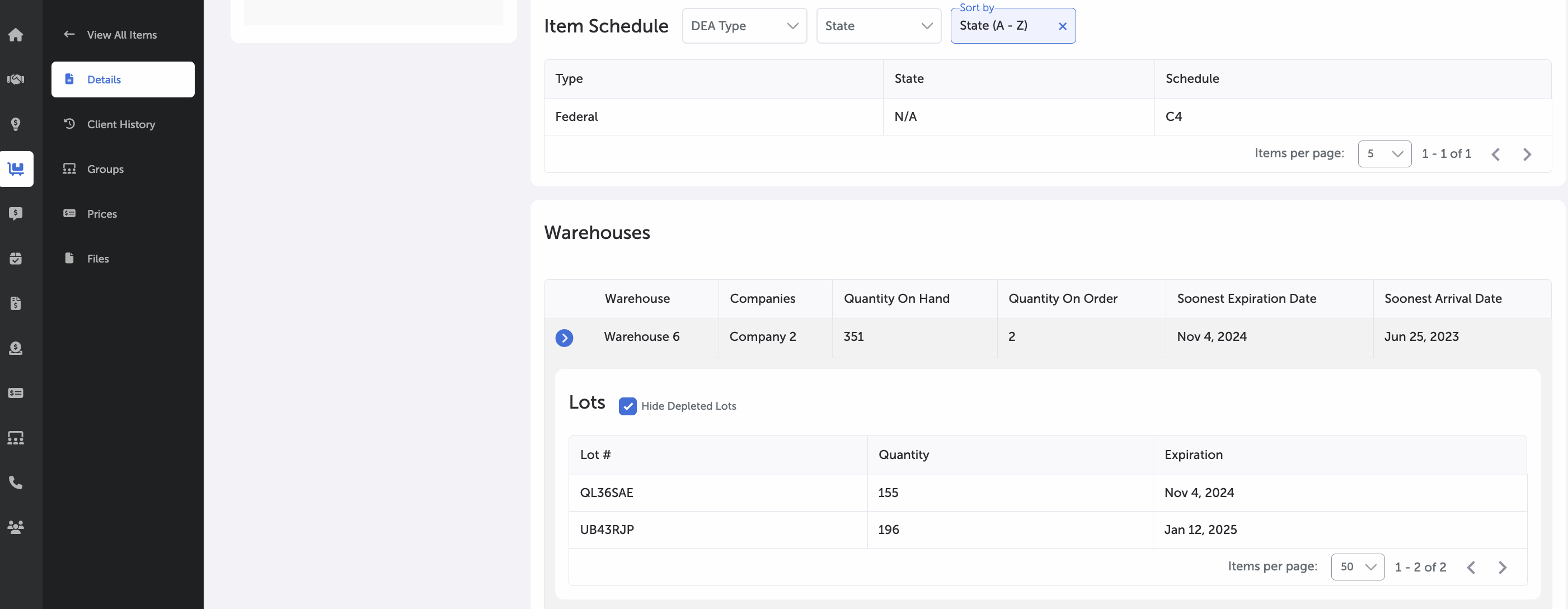The image size is (1568, 609).
Task: Open the box with checkmark icon
Action: (16, 258)
